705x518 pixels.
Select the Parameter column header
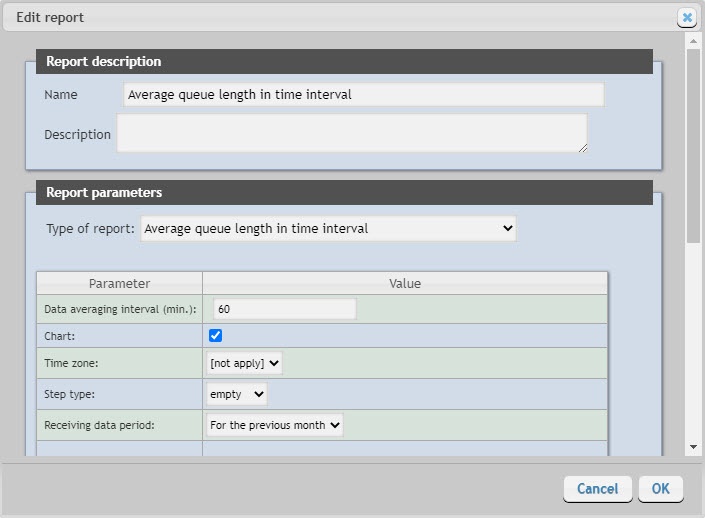119,283
